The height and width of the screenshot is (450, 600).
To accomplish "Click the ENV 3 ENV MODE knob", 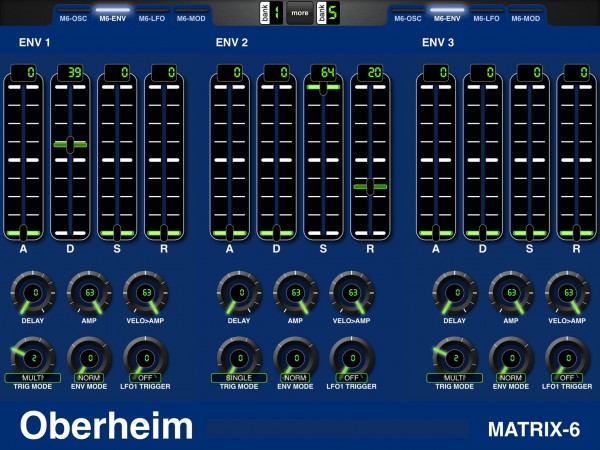I will click(511, 358).
